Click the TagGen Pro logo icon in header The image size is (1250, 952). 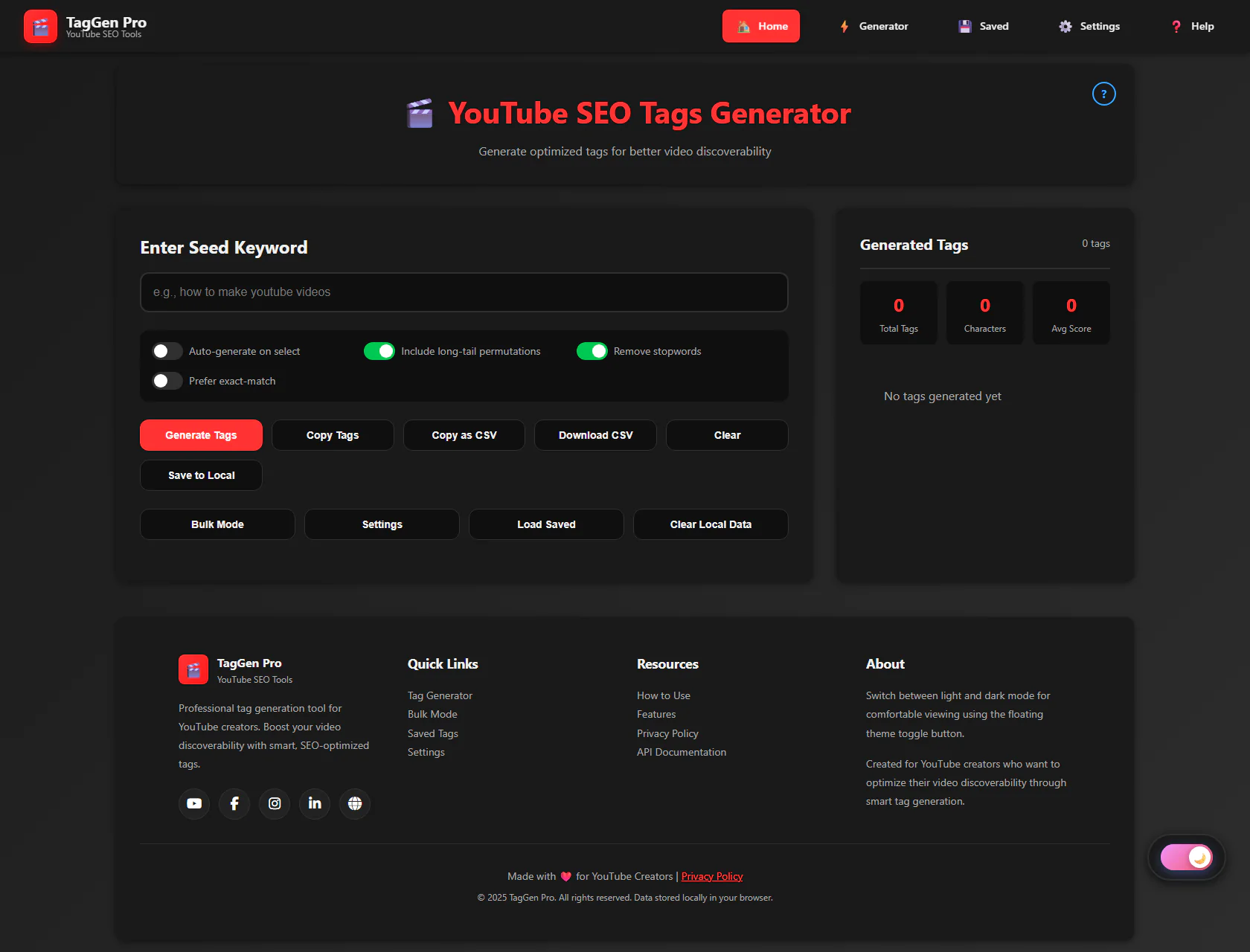pos(40,27)
